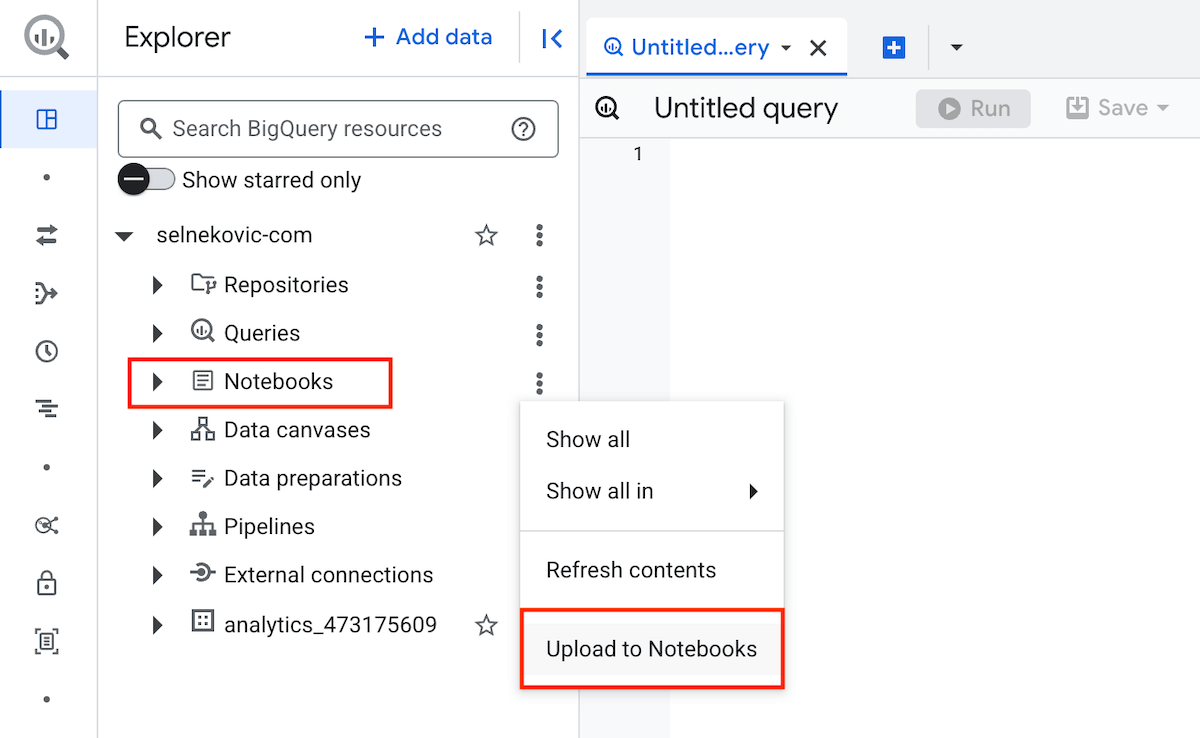Collapse the Explorer pane with arrow icon

tap(551, 38)
